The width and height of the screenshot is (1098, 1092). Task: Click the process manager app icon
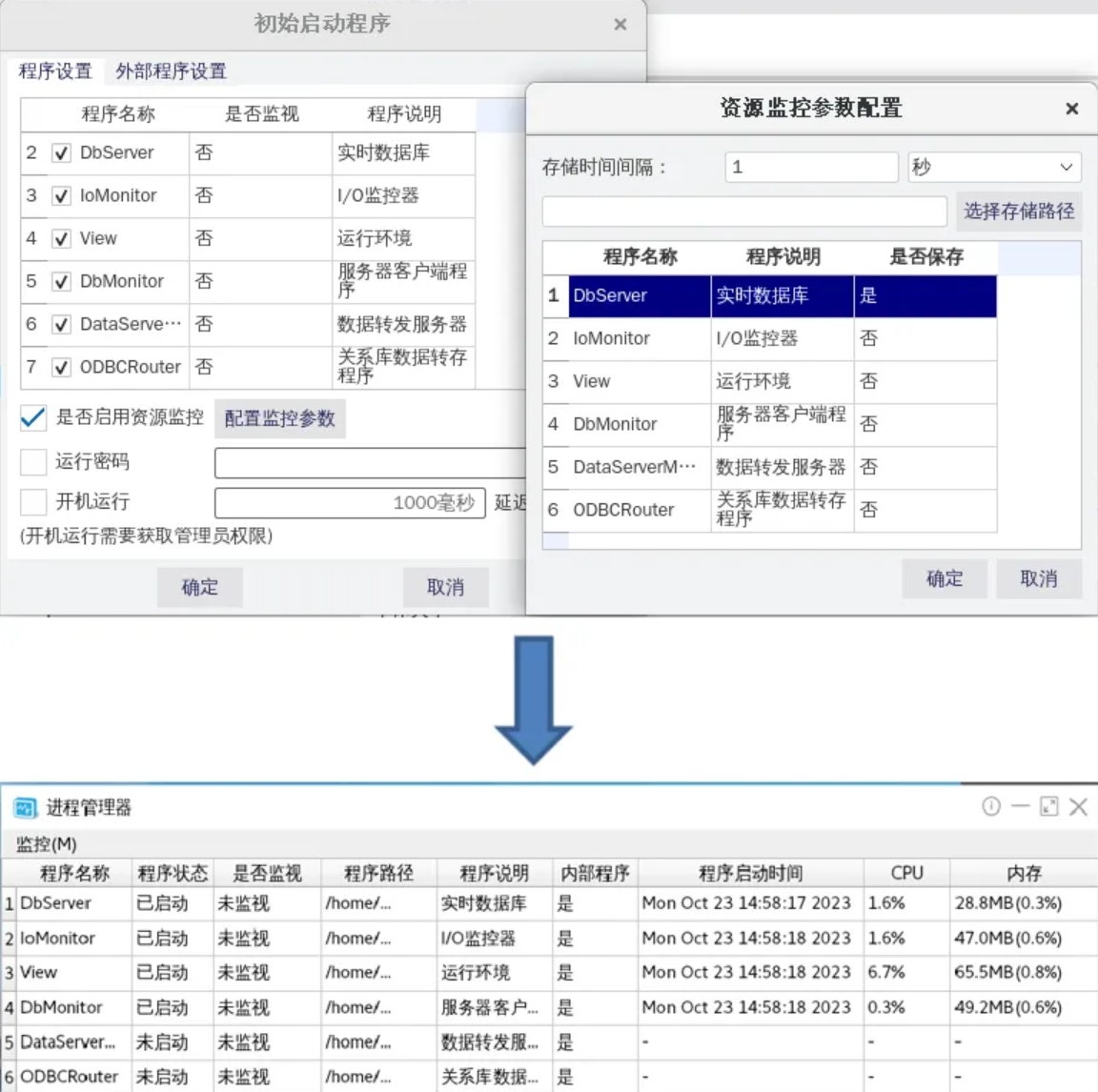pyautogui.click(x=25, y=808)
